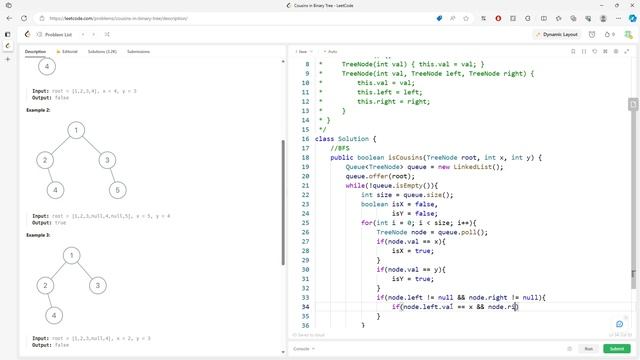Open the Problem List panel
The image size is (640, 360).
pos(55,35)
